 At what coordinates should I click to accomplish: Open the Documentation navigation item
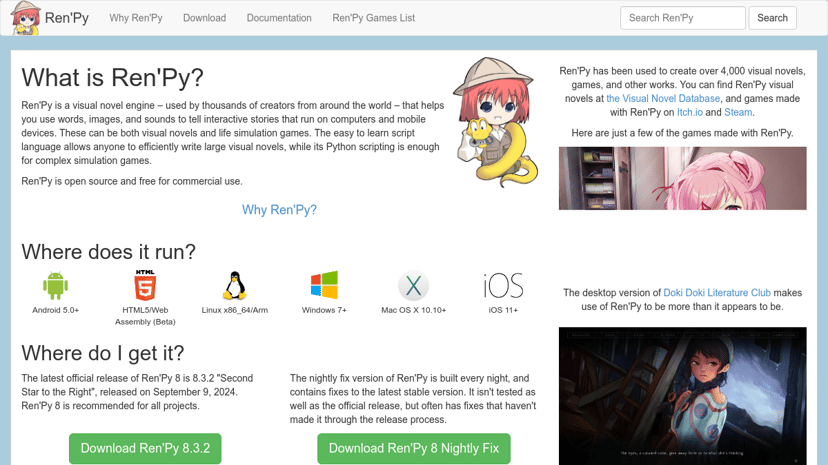click(x=279, y=18)
